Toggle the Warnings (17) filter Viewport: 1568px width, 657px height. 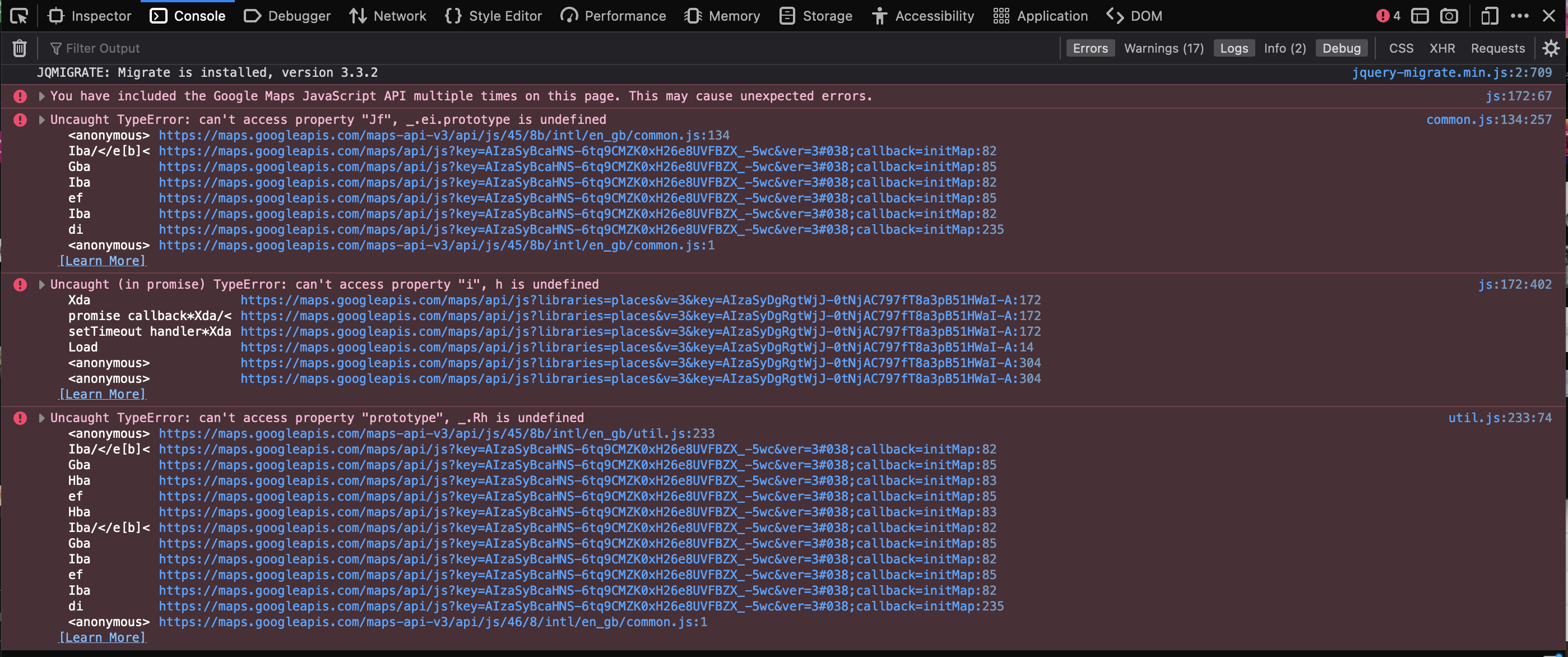click(1164, 48)
